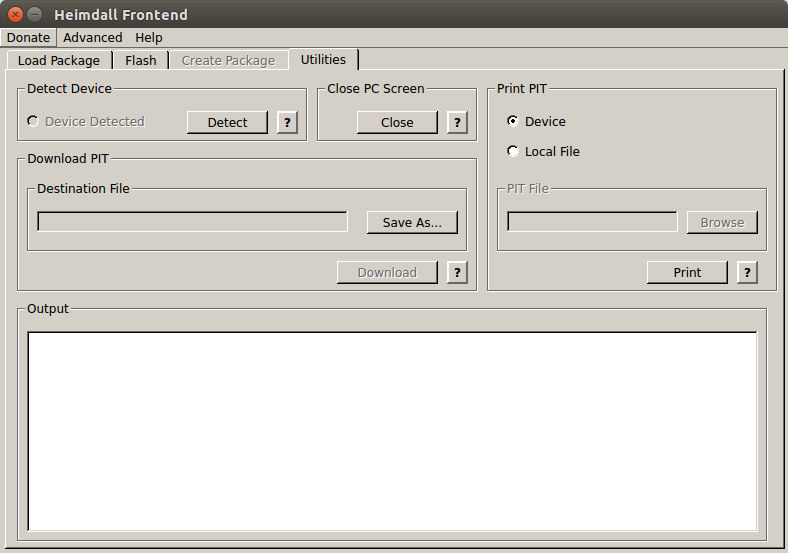The width and height of the screenshot is (788, 553).
Task: Click the Browse button
Action: (722, 222)
